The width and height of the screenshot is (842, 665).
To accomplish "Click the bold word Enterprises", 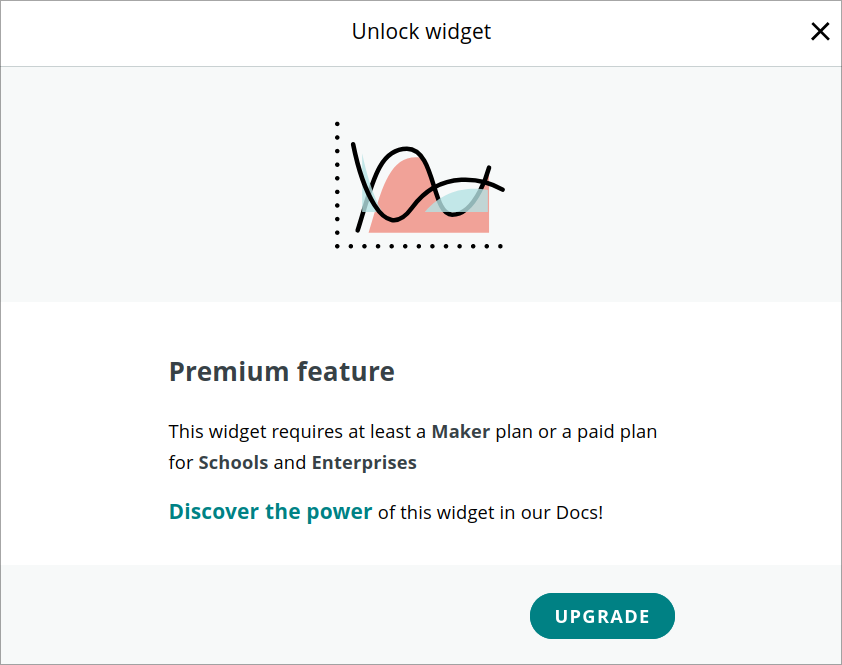I will [x=364, y=463].
